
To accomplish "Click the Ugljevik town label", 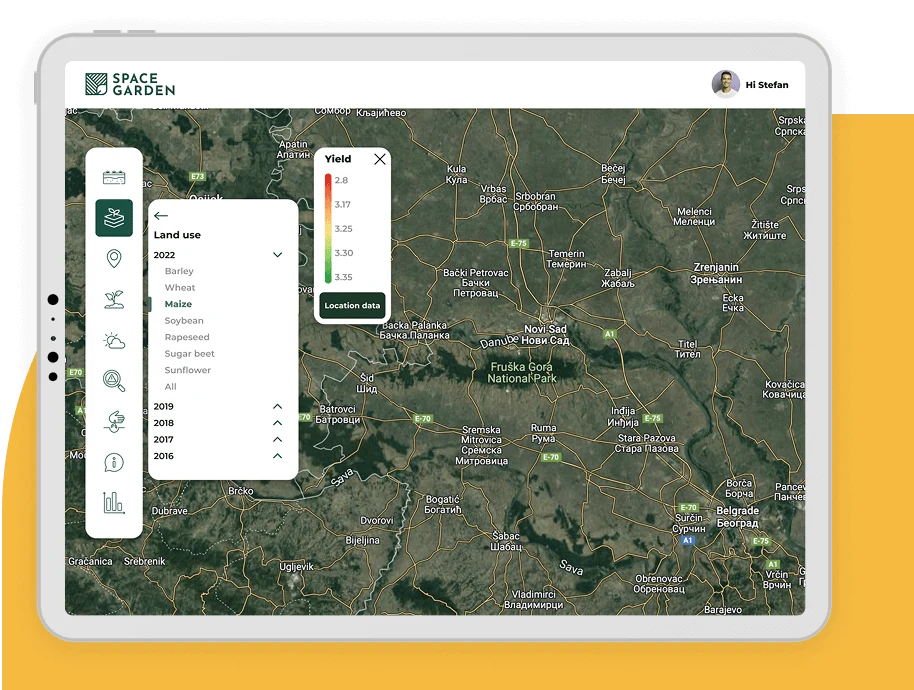I will 296,566.
